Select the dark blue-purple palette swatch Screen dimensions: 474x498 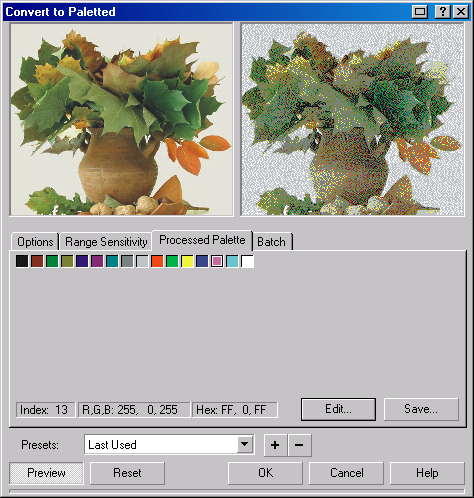pyautogui.click(x=82, y=261)
